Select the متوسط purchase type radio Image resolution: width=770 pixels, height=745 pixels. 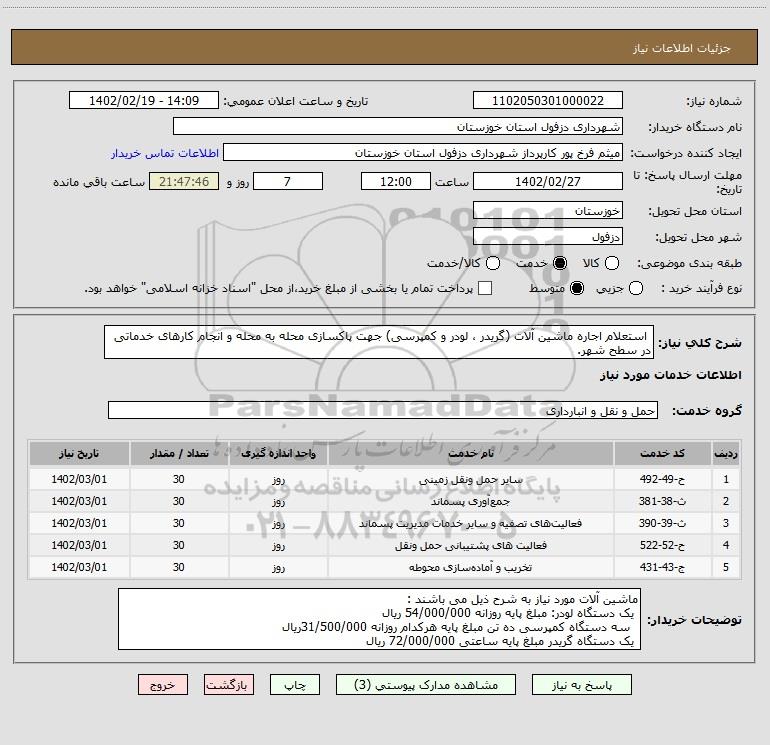point(577,288)
